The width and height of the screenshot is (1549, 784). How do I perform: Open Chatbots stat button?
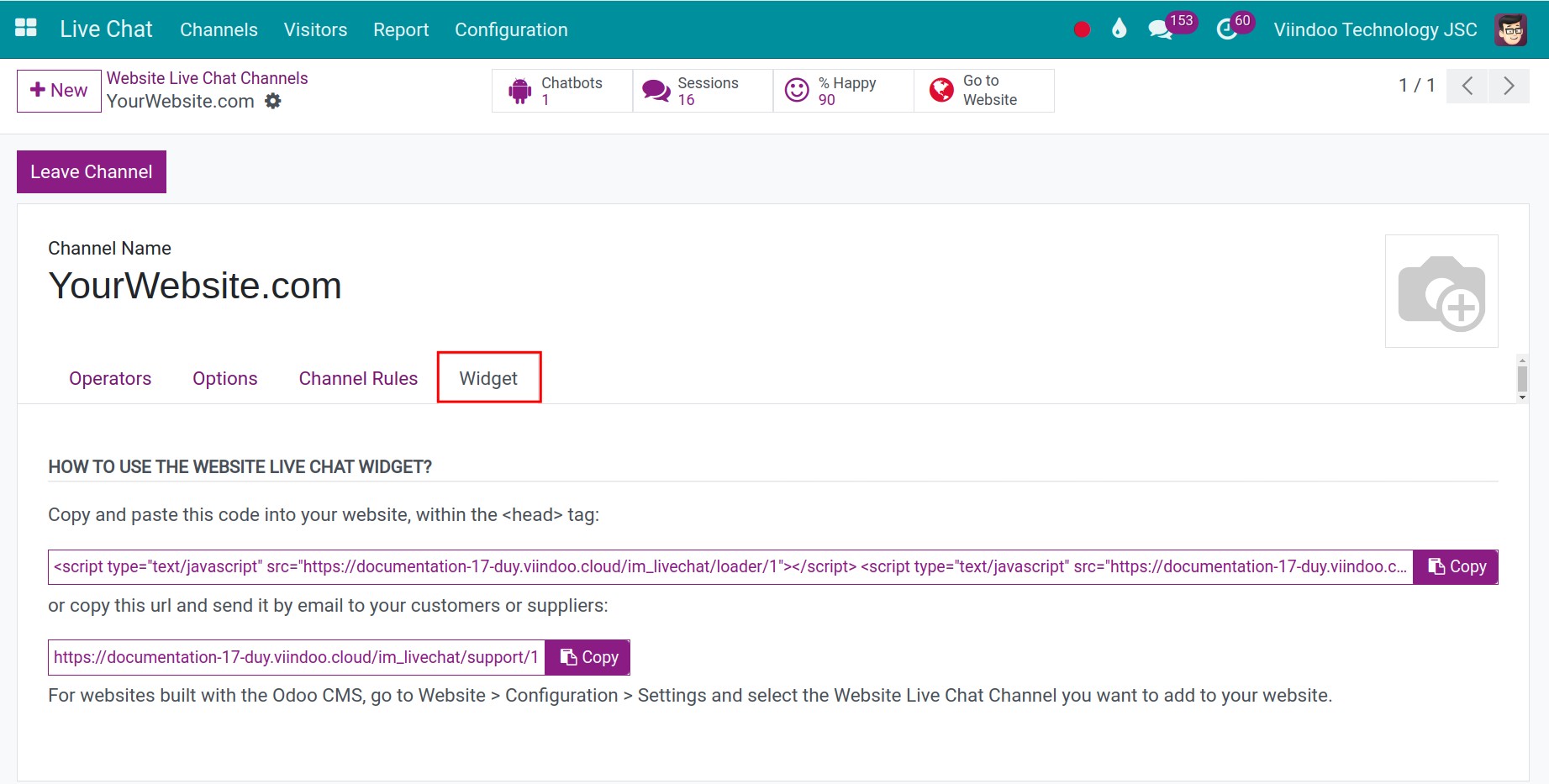(561, 91)
